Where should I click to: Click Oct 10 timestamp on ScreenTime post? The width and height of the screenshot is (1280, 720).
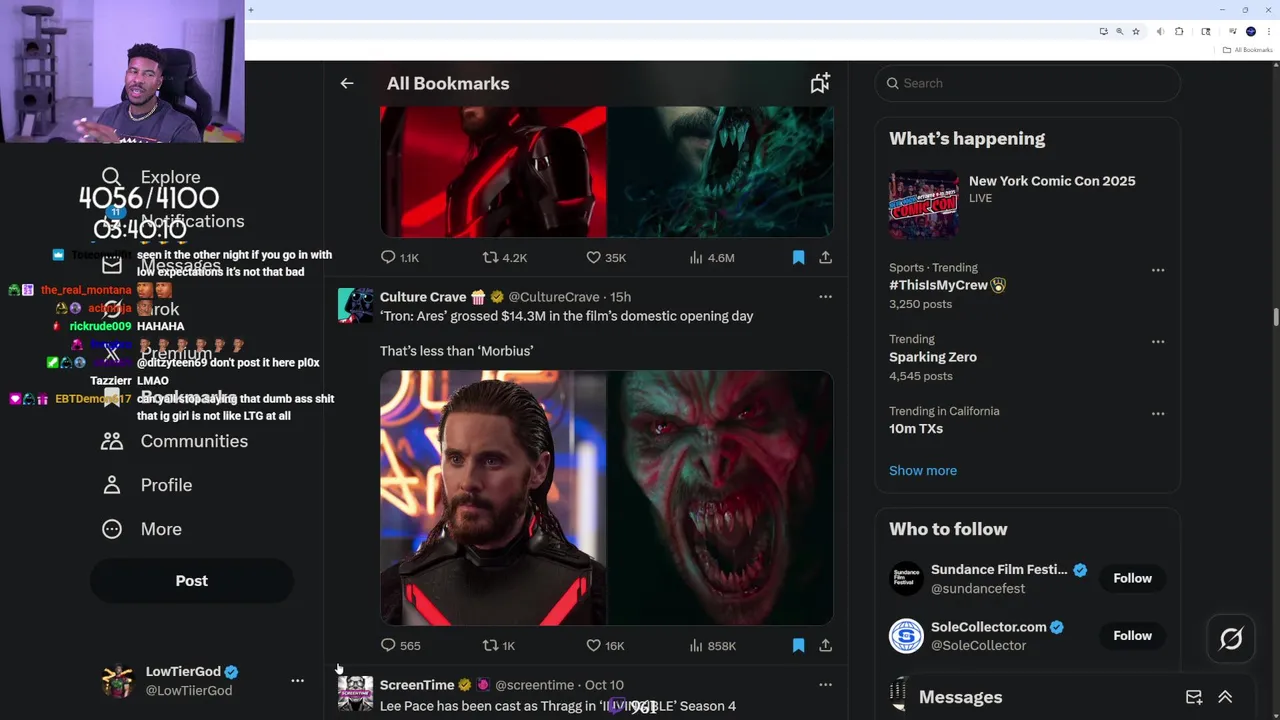click(x=604, y=685)
